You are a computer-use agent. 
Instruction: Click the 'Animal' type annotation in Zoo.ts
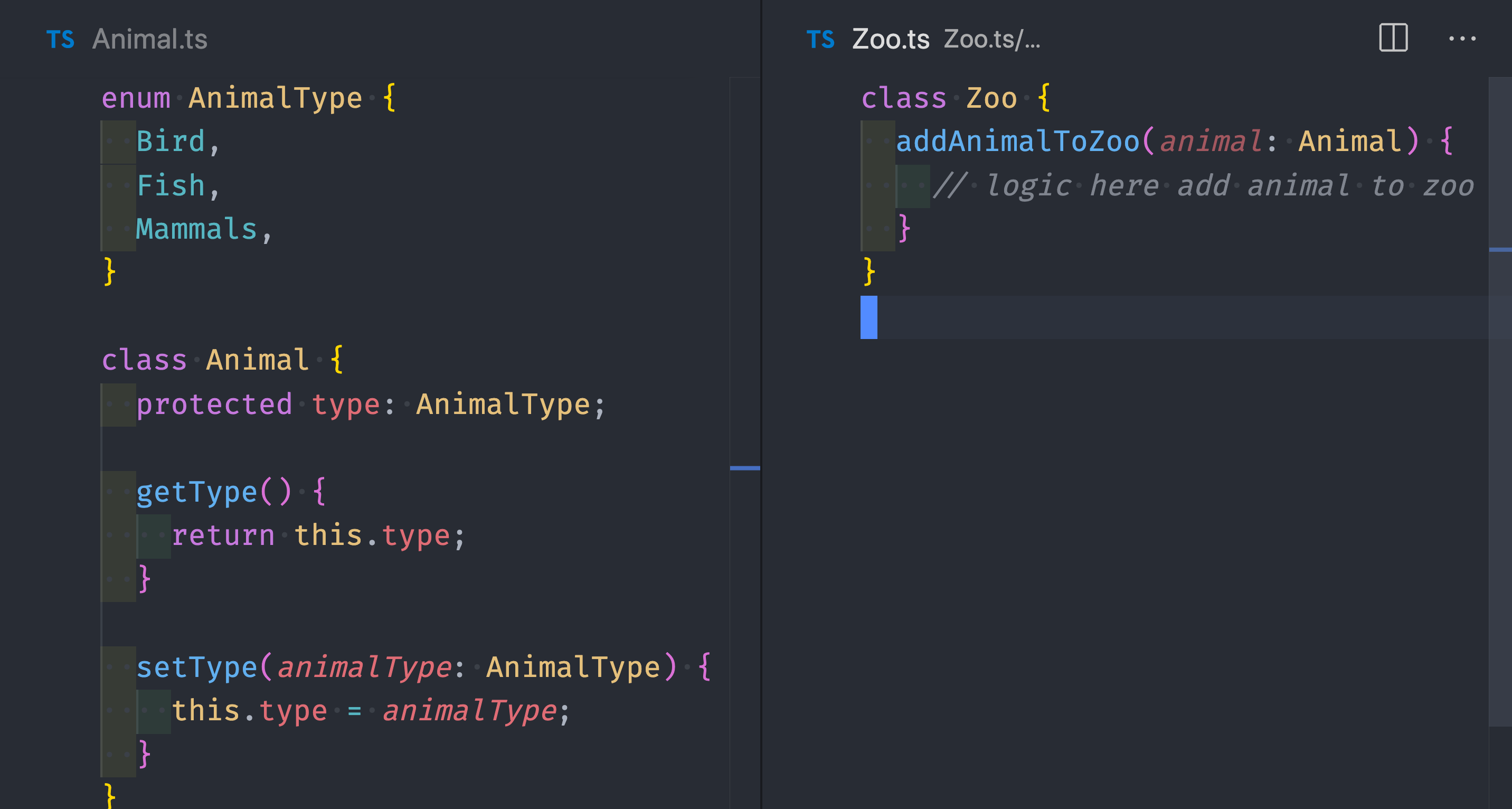[1350, 142]
